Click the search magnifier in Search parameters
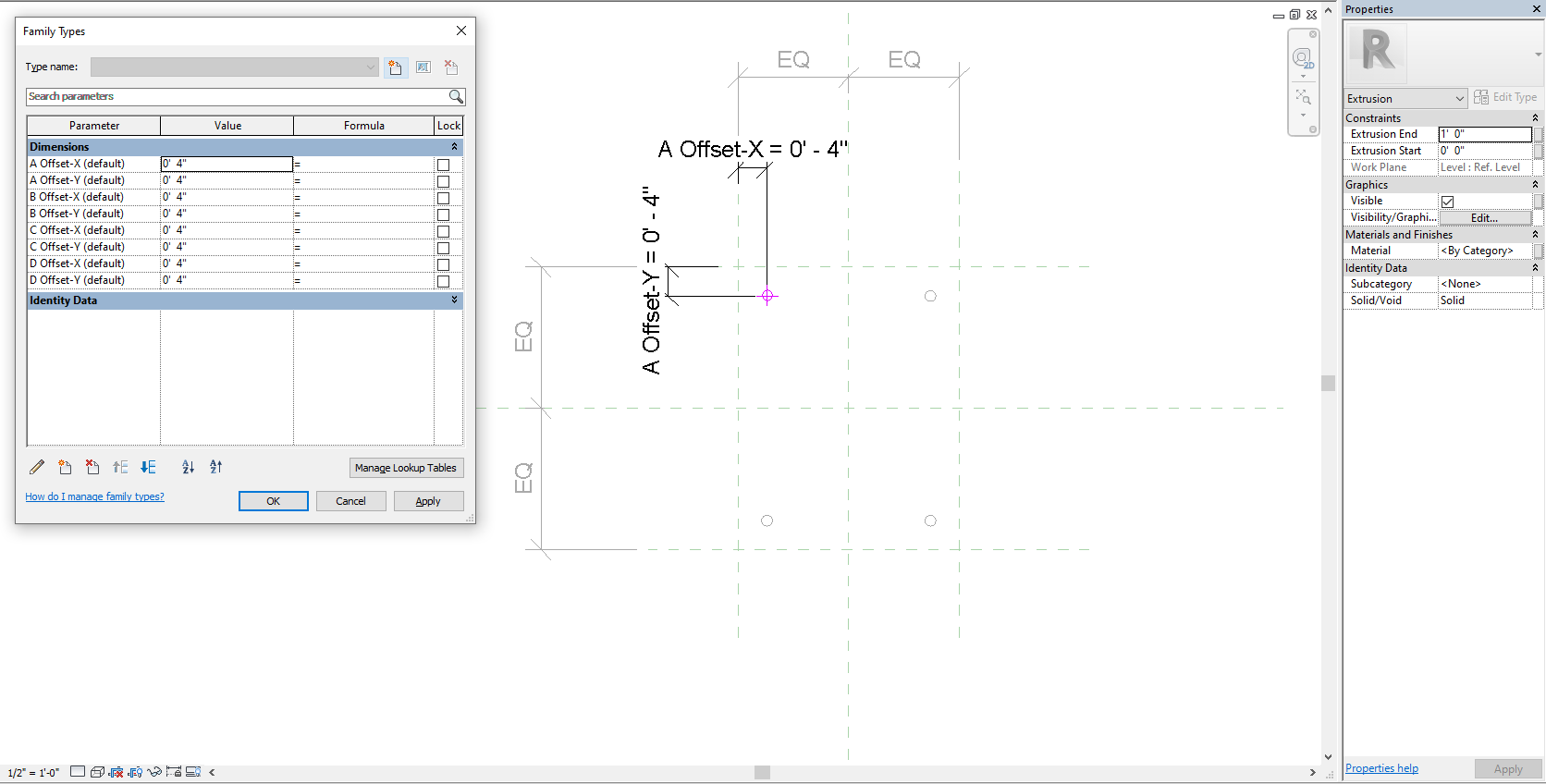This screenshot has width=1546, height=784. (456, 96)
